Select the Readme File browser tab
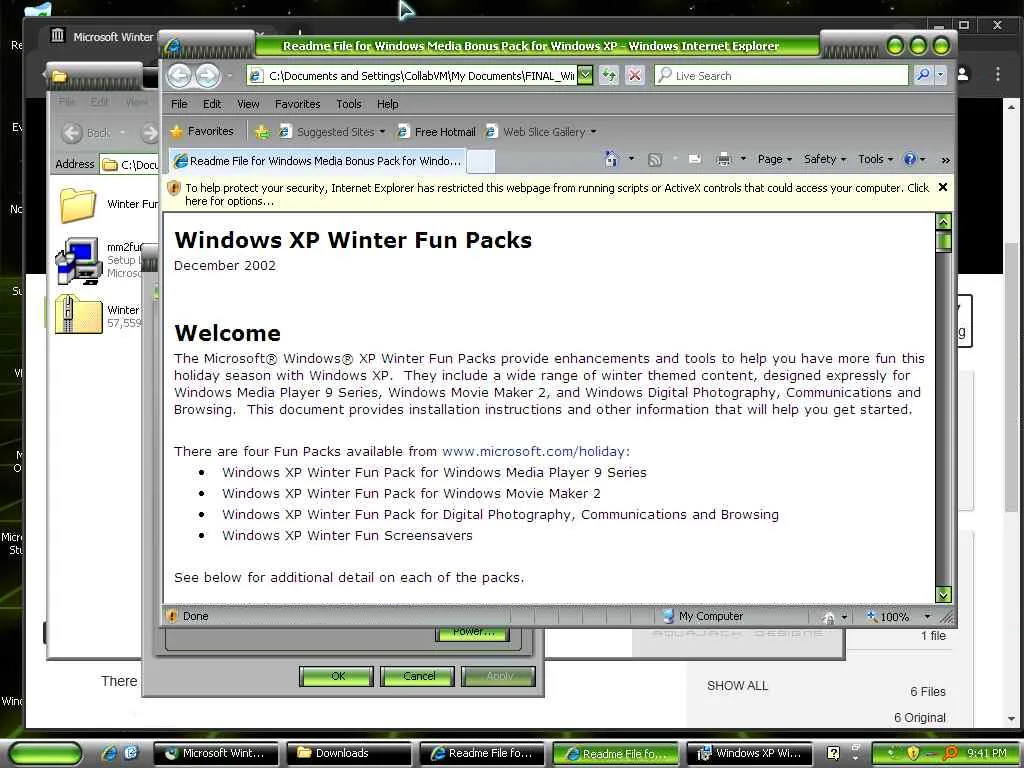1024x768 pixels. click(318, 161)
